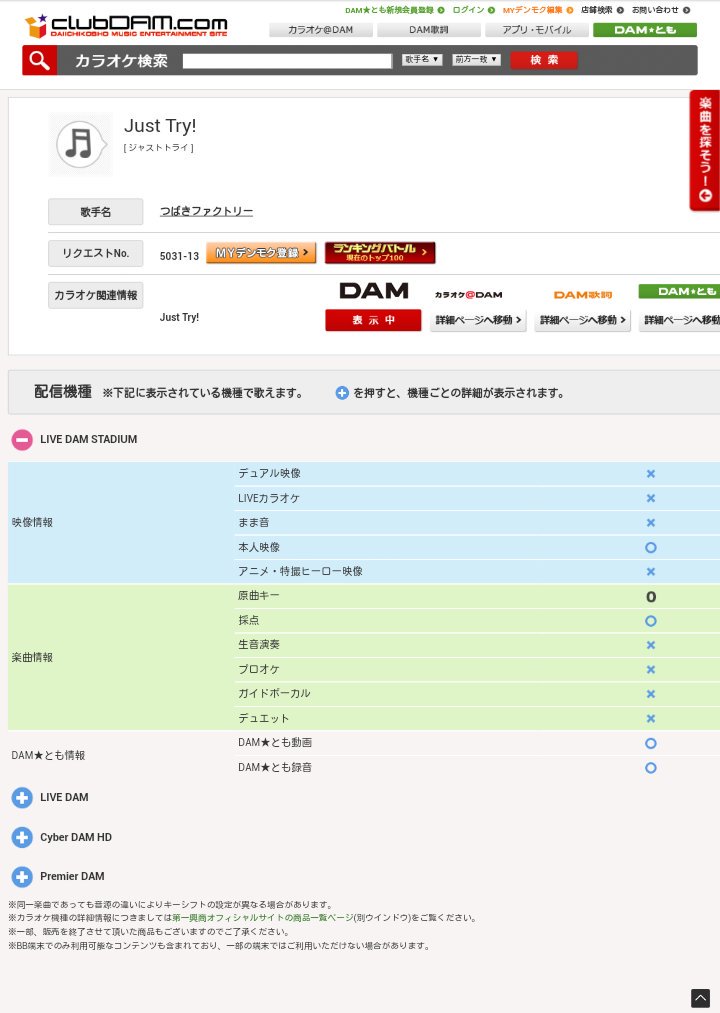Go to DAM★とも detail page button

click(680, 320)
